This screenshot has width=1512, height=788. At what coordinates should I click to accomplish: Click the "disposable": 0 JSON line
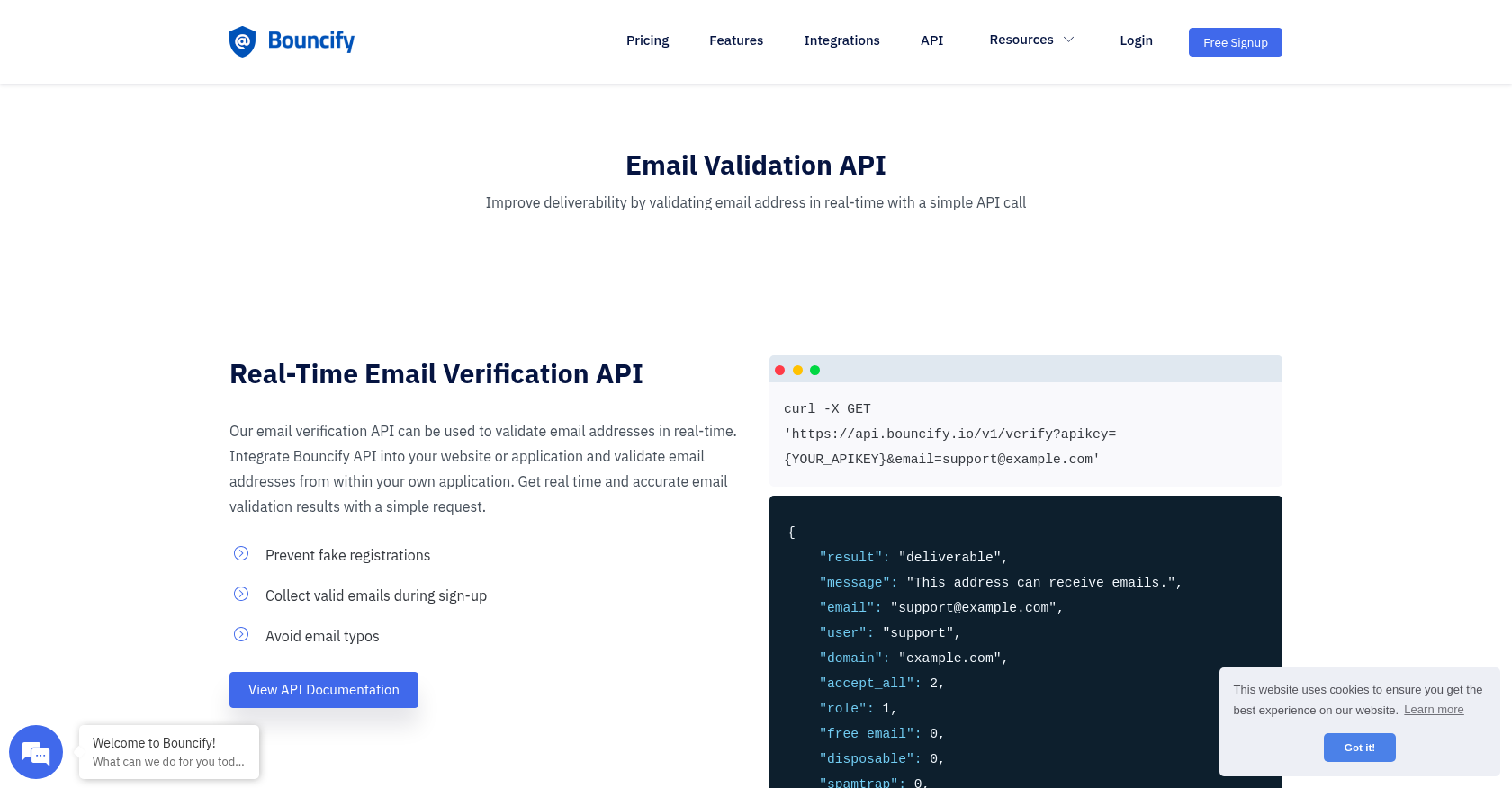(882, 758)
